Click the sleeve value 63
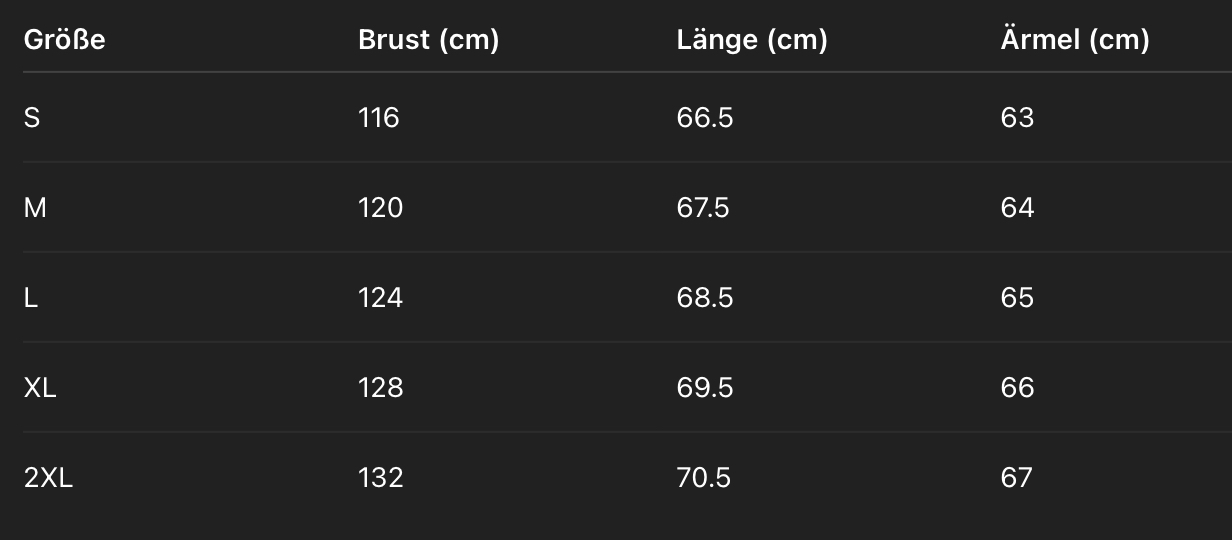 point(1017,118)
